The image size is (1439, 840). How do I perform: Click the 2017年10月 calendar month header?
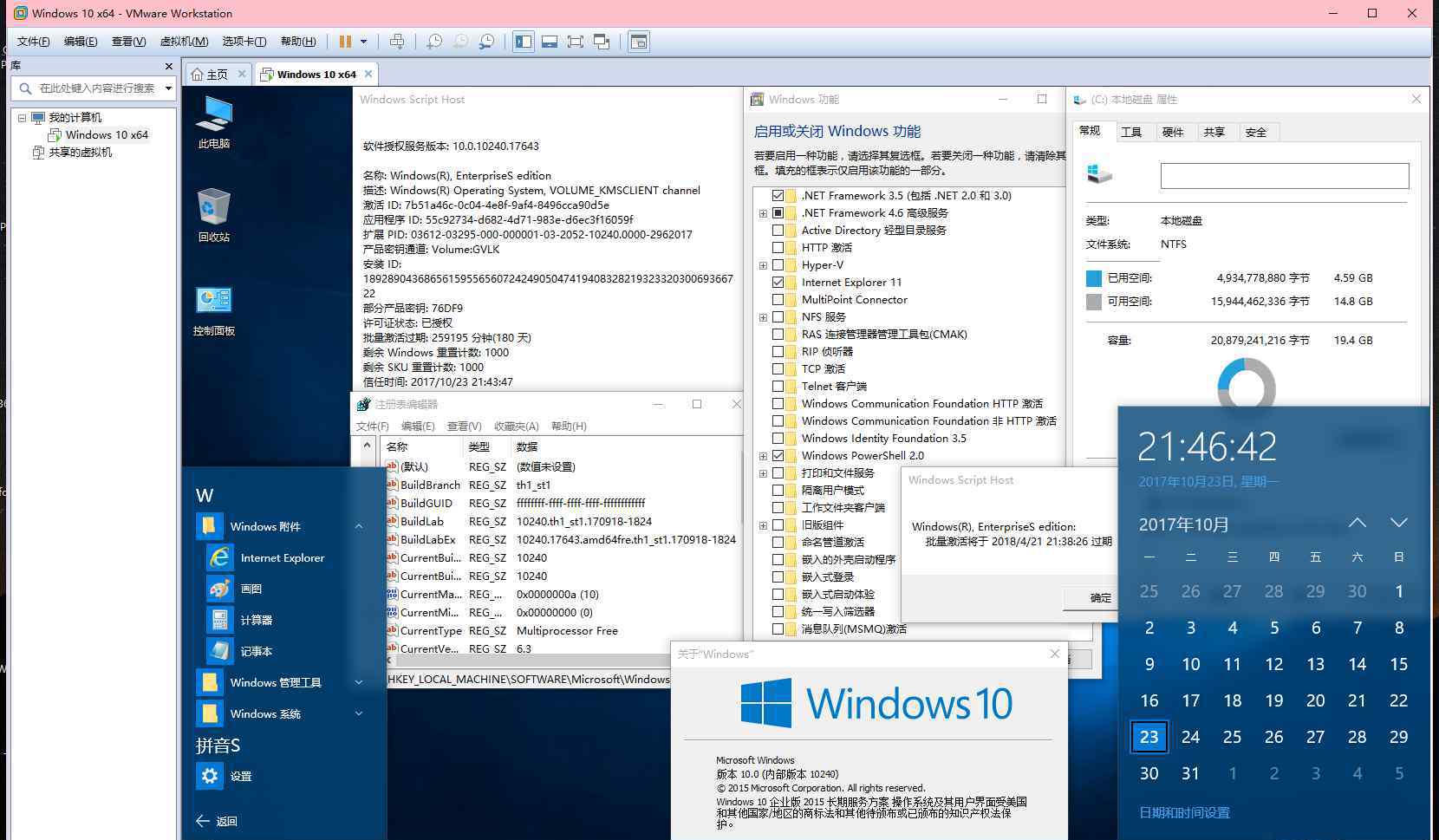(1183, 524)
